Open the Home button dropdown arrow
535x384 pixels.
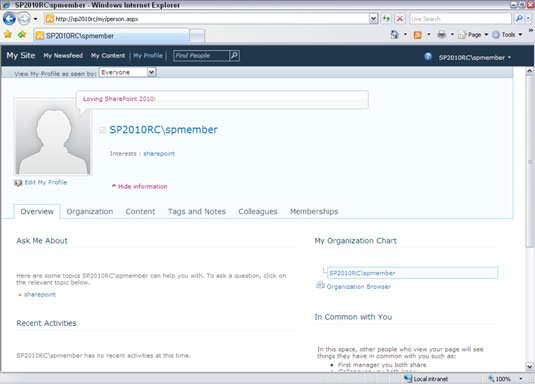pyautogui.click(x=405, y=34)
